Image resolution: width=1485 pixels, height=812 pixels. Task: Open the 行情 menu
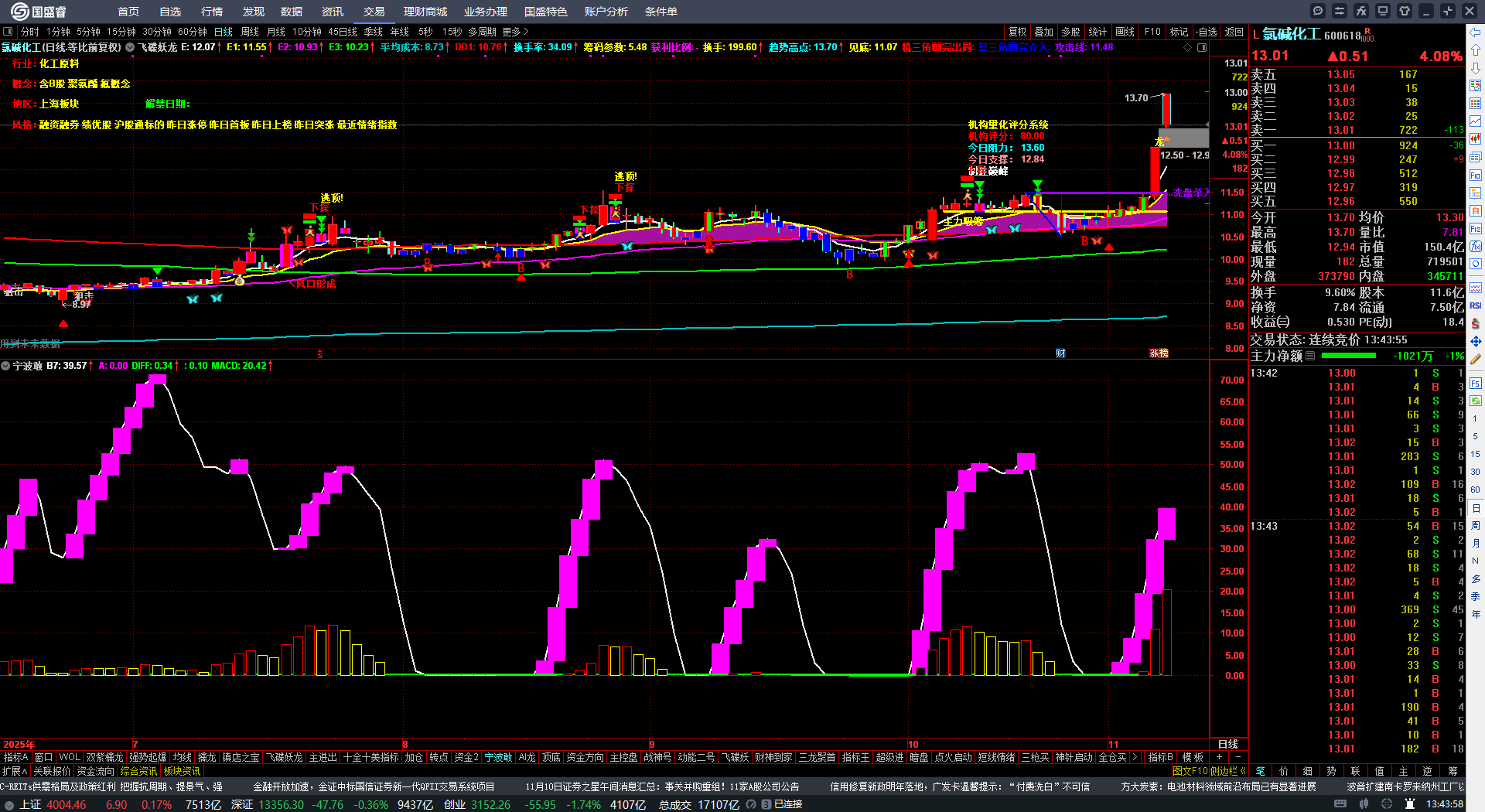[x=212, y=12]
